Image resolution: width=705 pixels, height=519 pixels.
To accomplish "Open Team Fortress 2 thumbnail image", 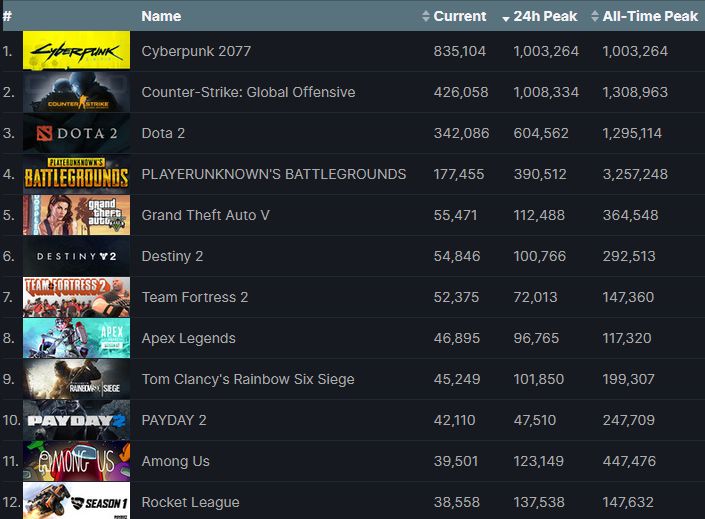I will 76,297.
